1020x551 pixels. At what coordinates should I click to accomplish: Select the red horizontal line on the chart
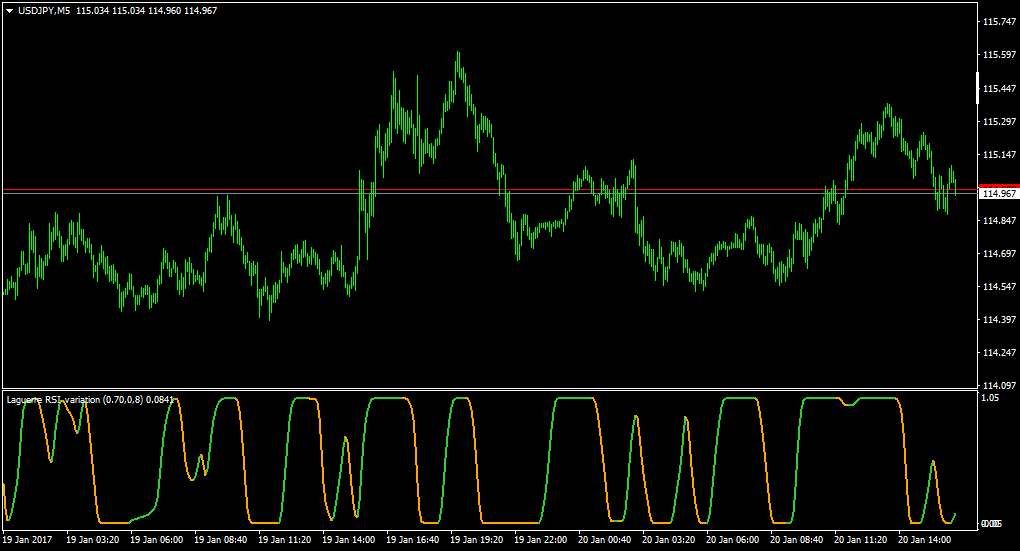point(488,190)
